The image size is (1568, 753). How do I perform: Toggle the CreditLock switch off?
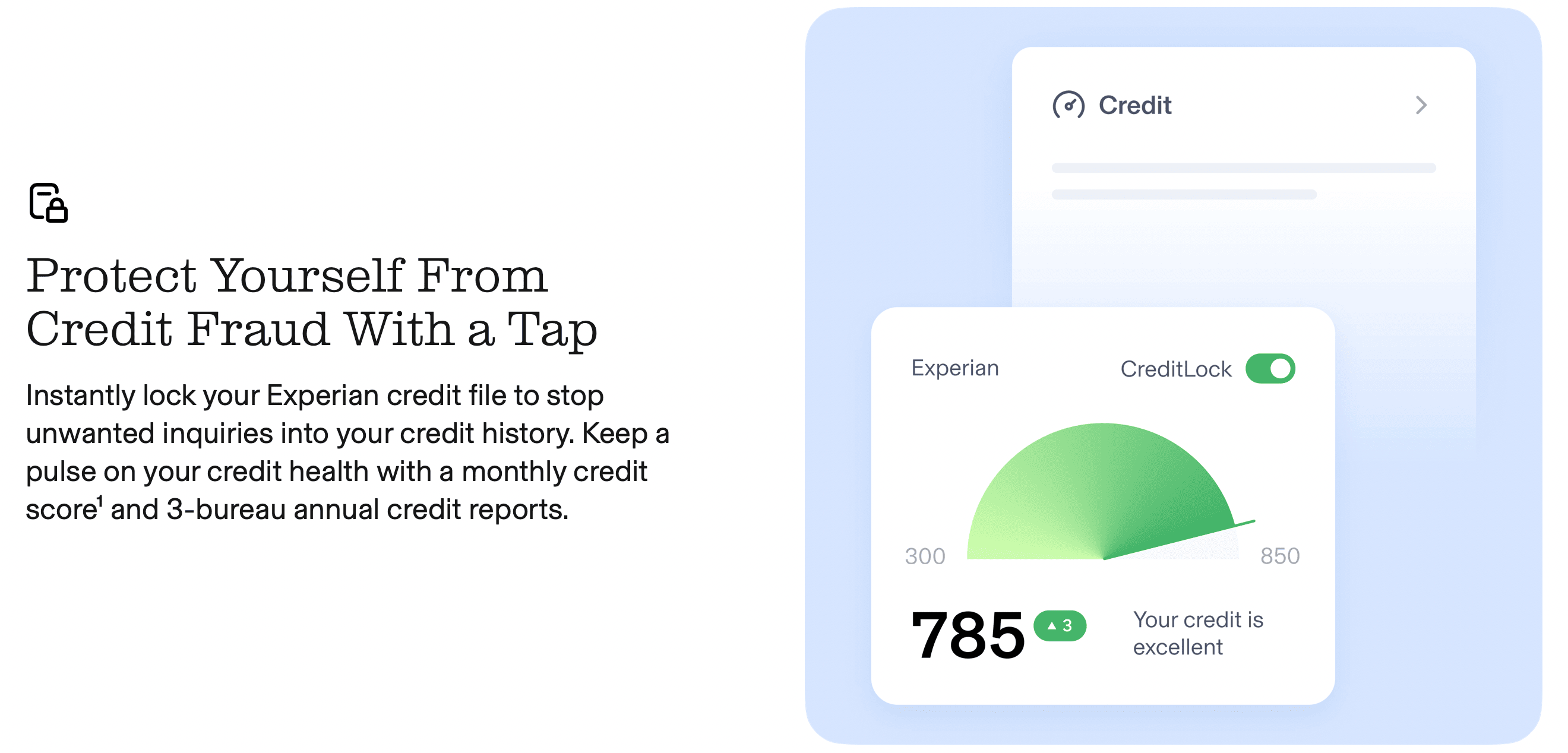click(x=1270, y=368)
